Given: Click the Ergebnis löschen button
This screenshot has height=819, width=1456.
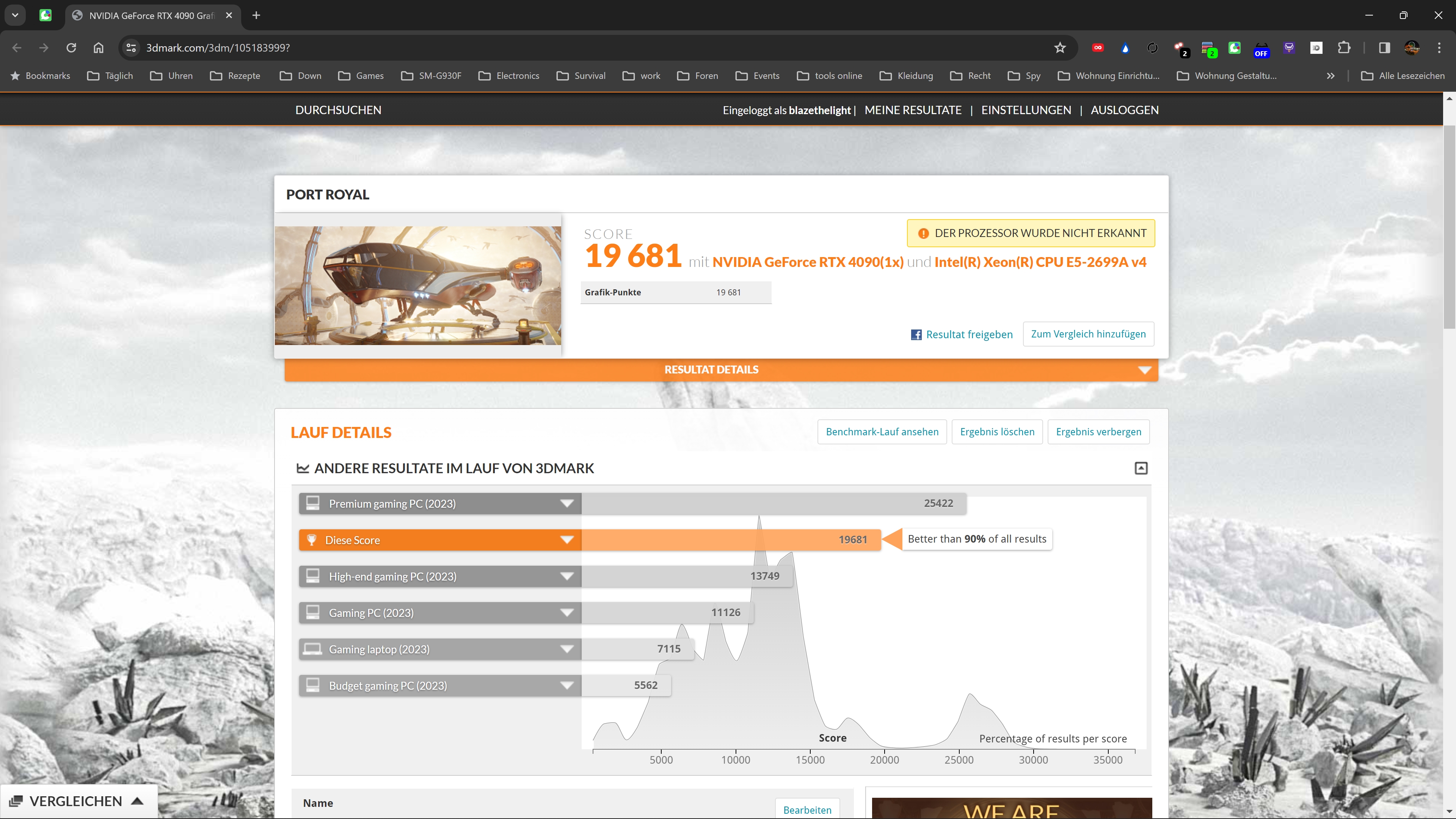Looking at the screenshot, I should [997, 432].
